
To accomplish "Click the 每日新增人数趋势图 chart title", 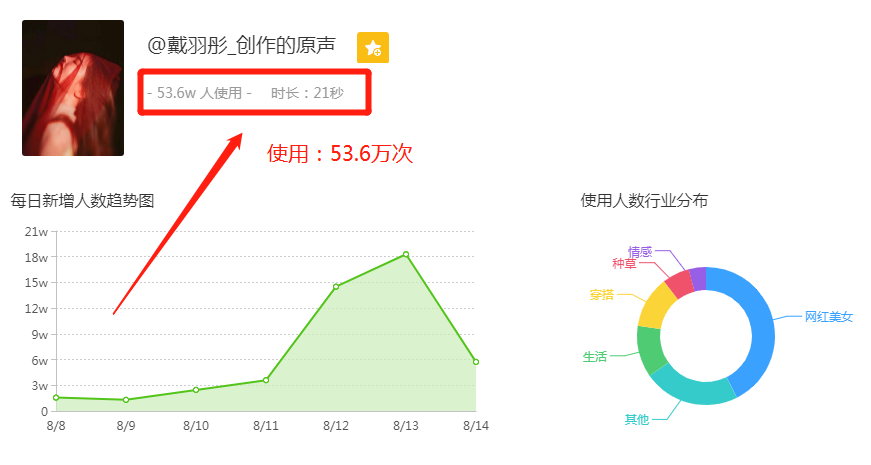I will tap(82, 200).
